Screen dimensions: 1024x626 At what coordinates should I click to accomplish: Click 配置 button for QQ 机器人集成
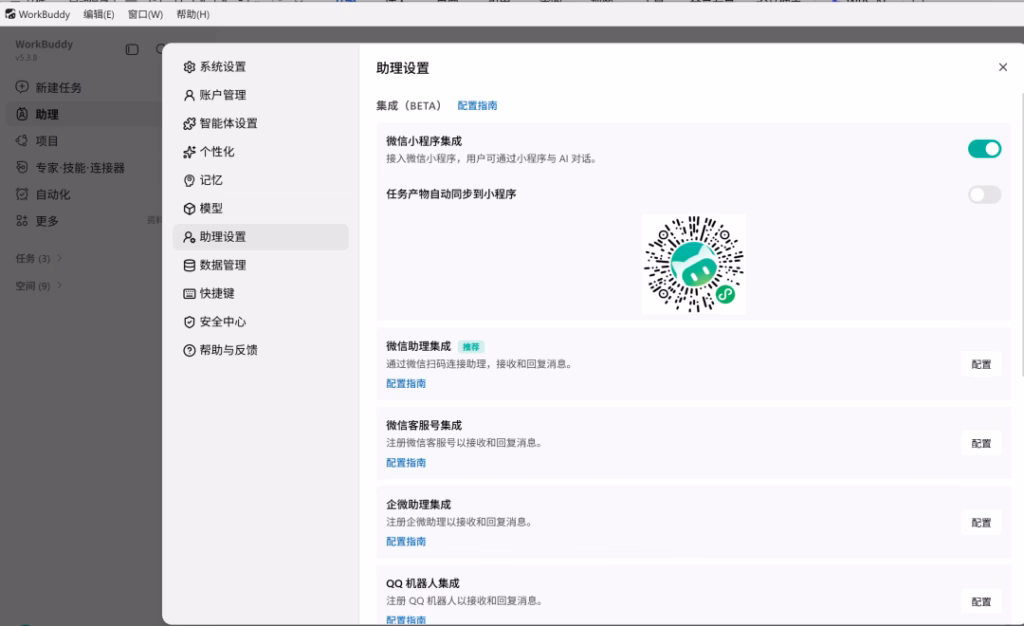(981, 602)
